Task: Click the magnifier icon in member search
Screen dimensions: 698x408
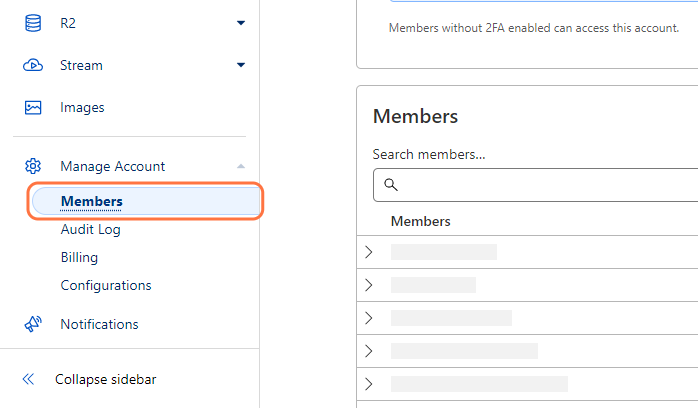Action: (391, 185)
